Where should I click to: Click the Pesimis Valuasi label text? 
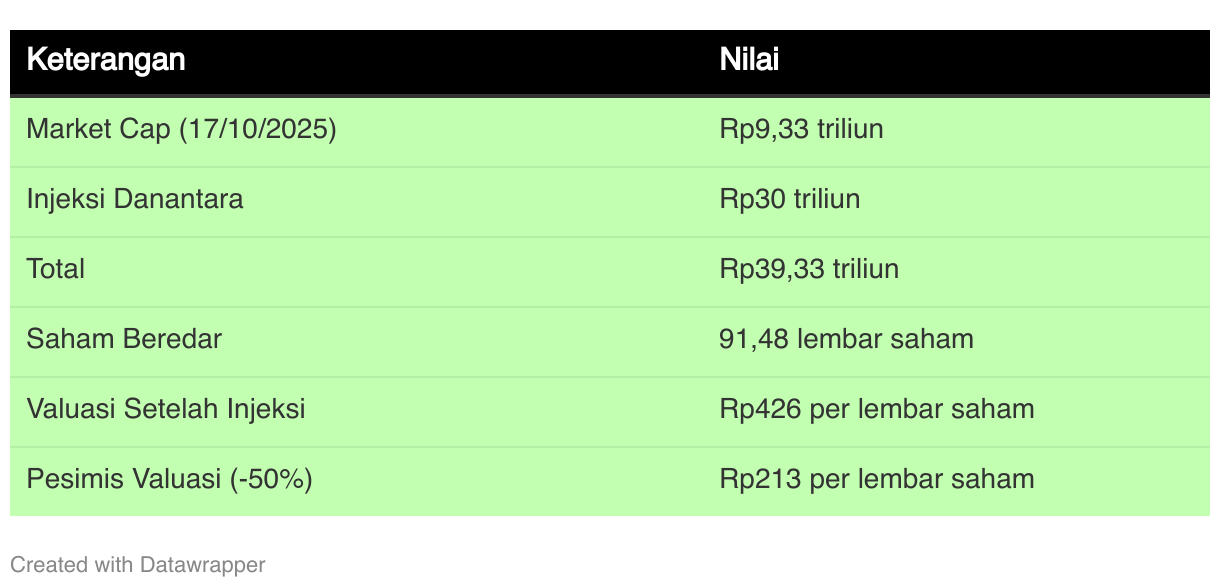(x=123, y=479)
